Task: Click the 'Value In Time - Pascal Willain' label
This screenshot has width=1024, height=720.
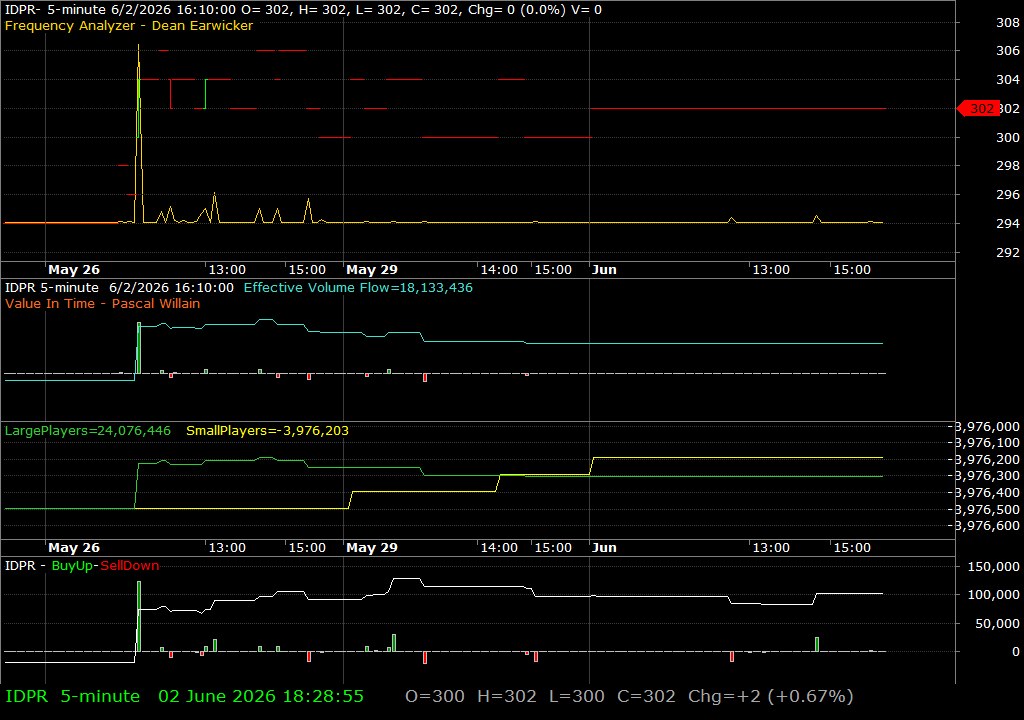Action: point(103,303)
